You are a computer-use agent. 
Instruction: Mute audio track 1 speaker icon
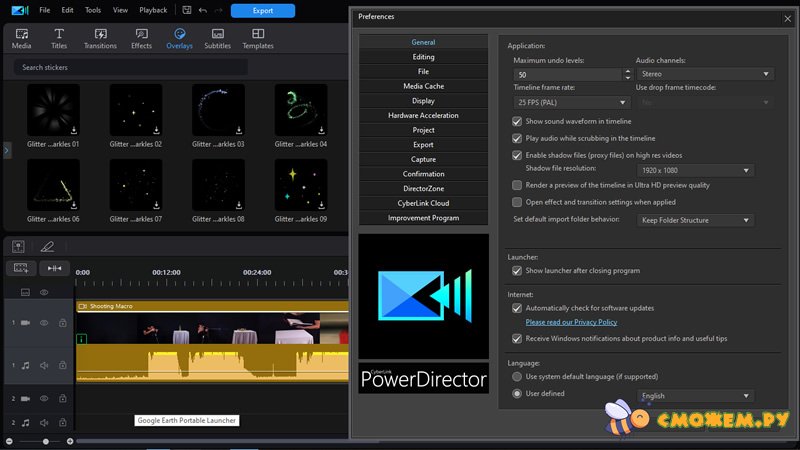coord(44,366)
